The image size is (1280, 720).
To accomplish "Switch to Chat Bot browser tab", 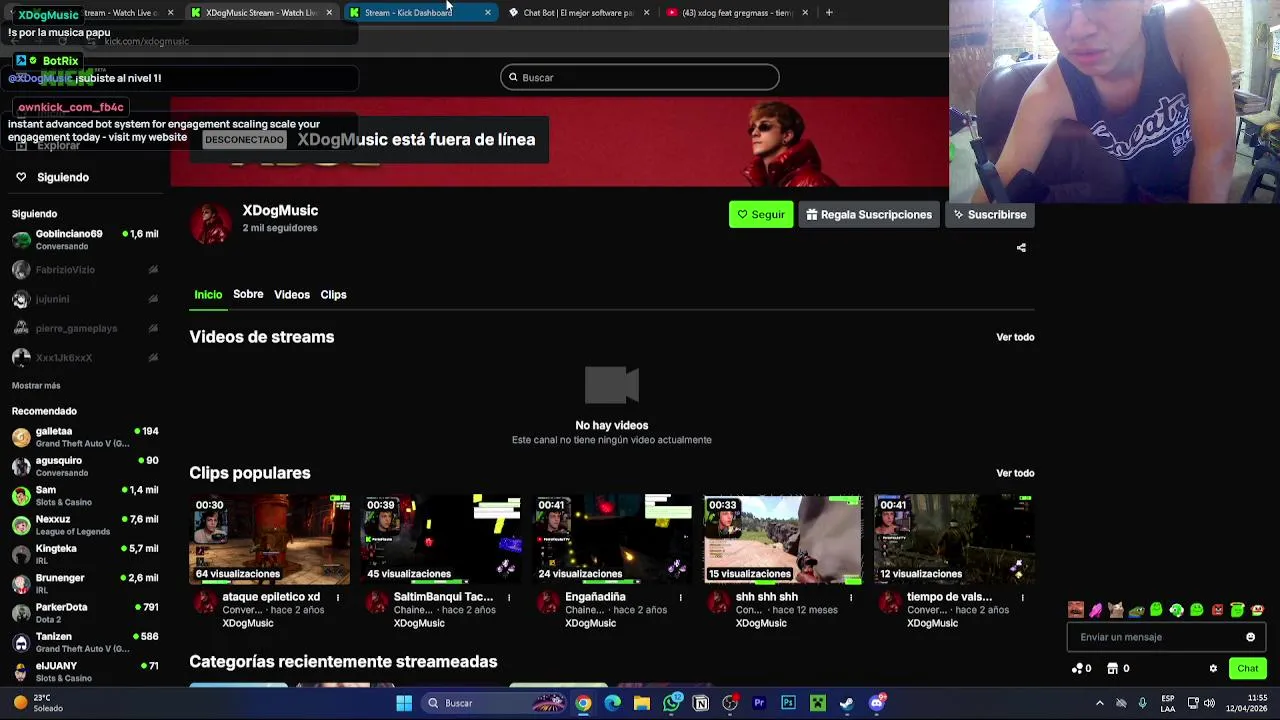I will (x=578, y=13).
